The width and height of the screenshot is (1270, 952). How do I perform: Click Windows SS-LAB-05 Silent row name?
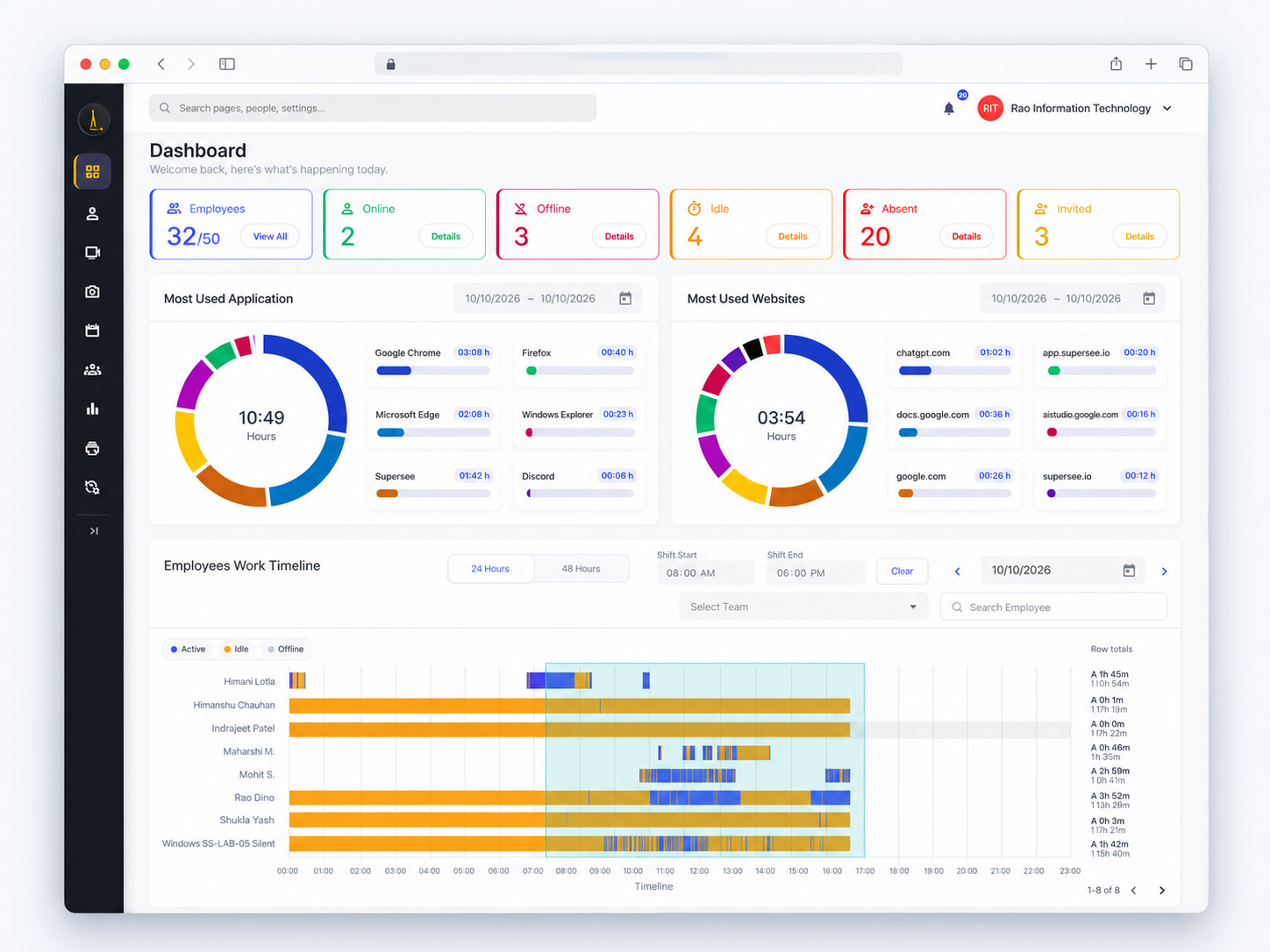(218, 843)
